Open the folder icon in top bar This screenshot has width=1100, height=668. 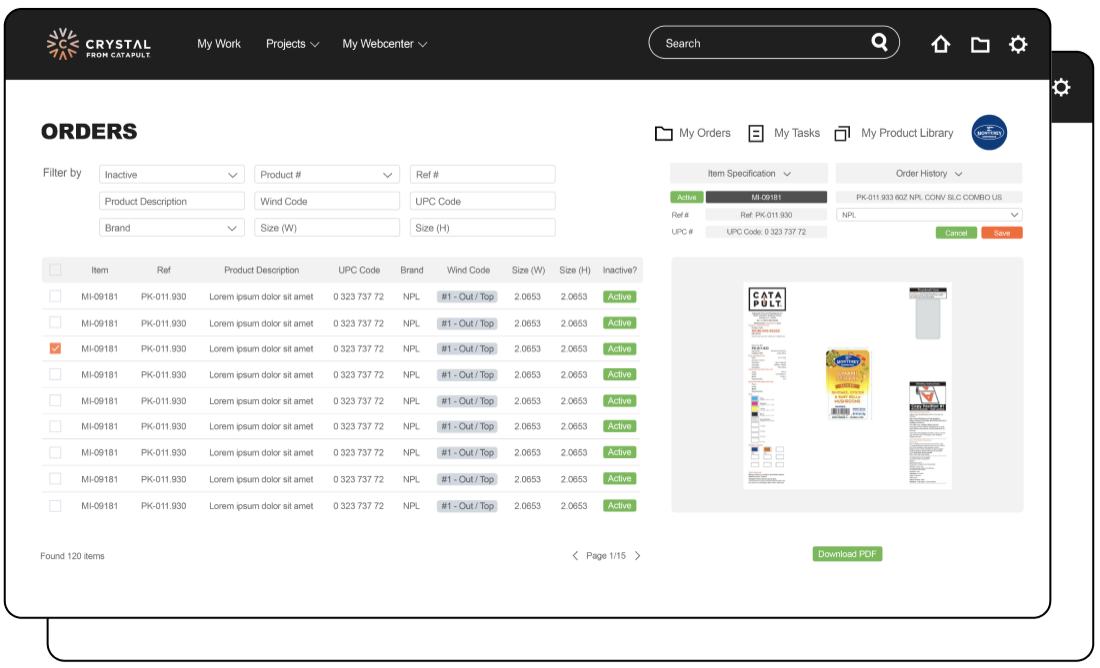(x=980, y=44)
